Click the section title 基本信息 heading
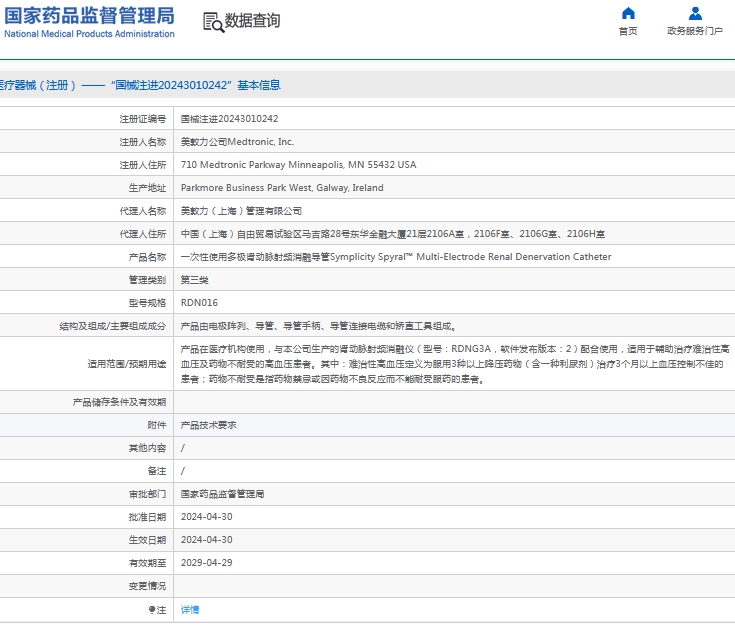Image resolution: width=735 pixels, height=631 pixels. [x=259, y=85]
